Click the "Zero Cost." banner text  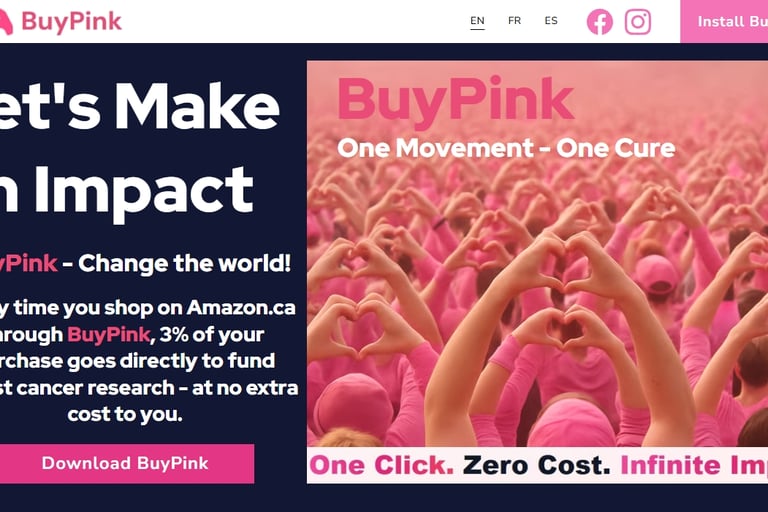click(x=537, y=465)
